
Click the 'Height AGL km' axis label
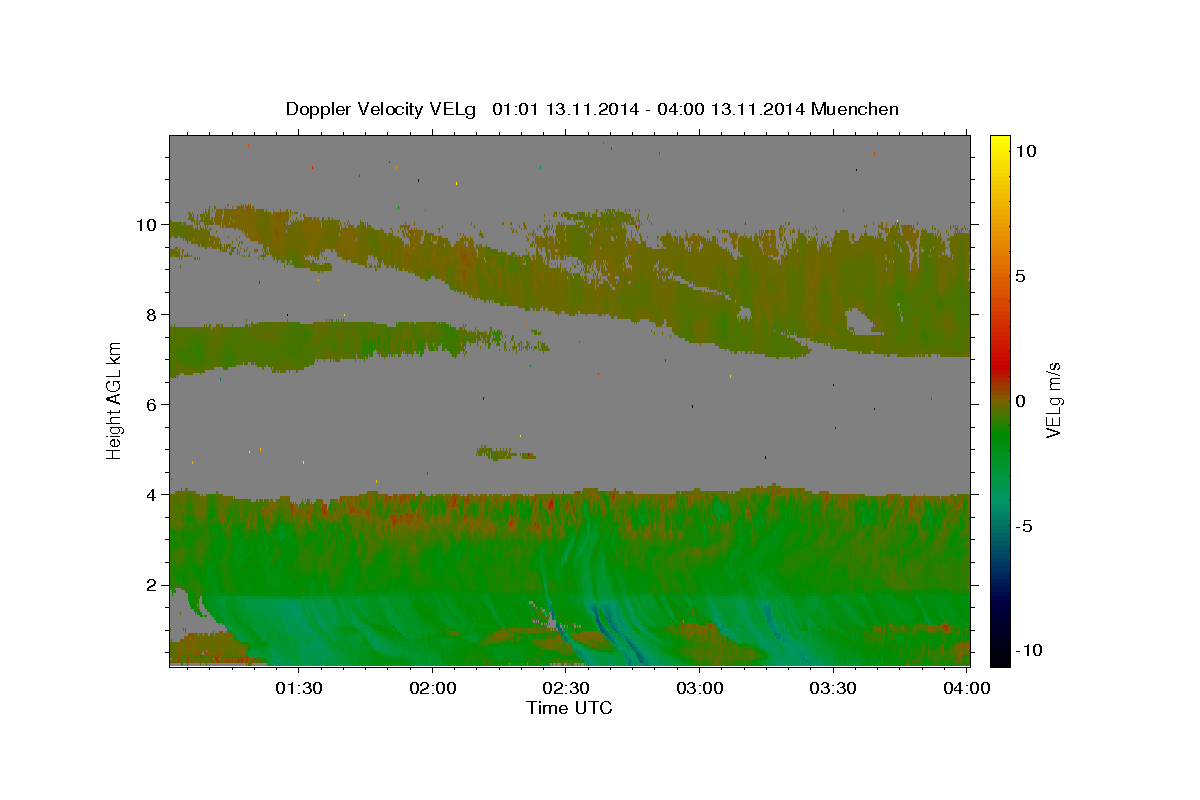coord(115,401)
